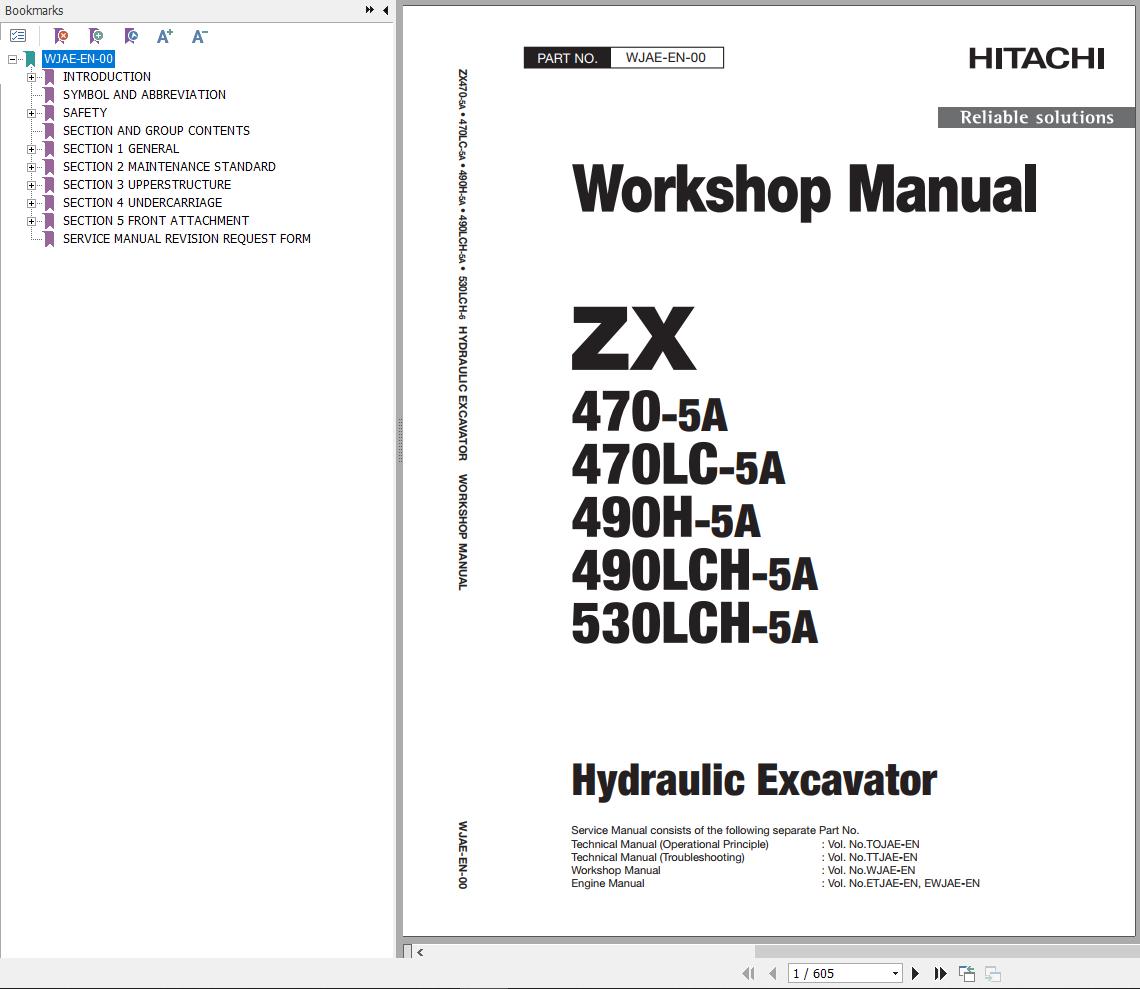The width and height of the screenshot is (1140, 989).
Task: Expand SECTION 4 UNDERCARRIAGE bookmark
Action: click(31, 204)
